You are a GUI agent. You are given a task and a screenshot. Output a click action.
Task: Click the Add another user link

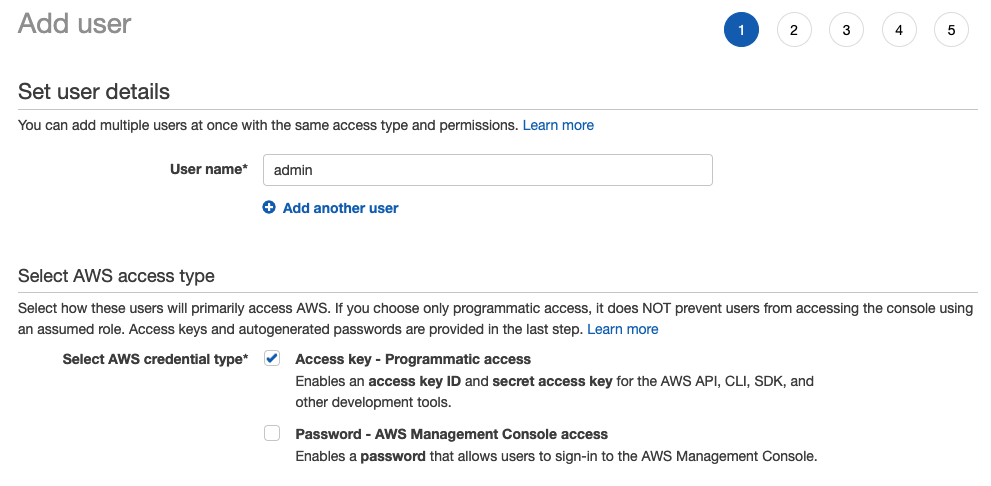pos(340,208)
